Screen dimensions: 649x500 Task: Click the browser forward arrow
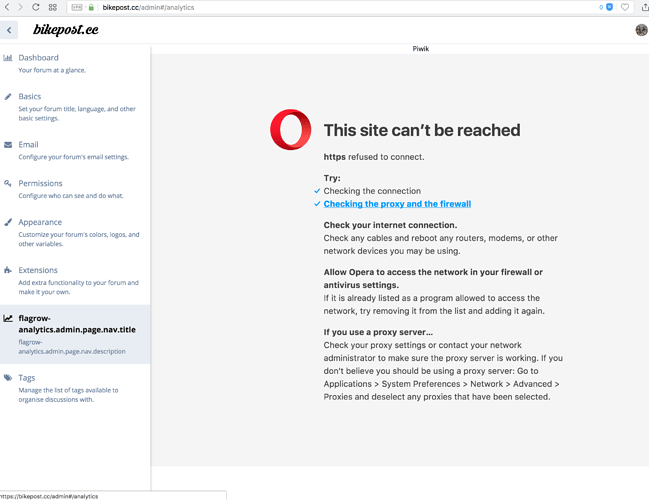[x=20, y=7]
